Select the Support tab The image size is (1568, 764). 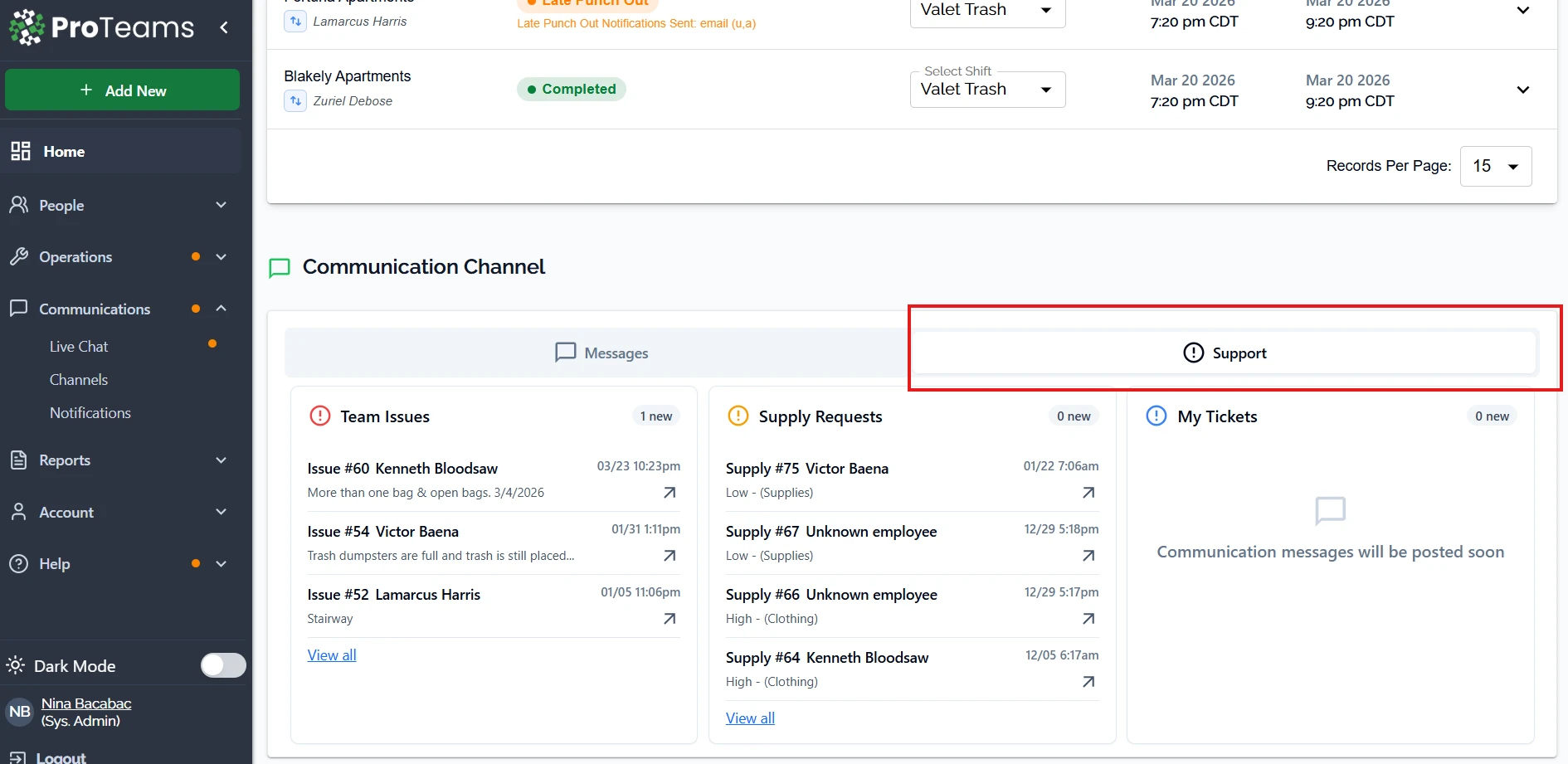(x=1225, y=353)
